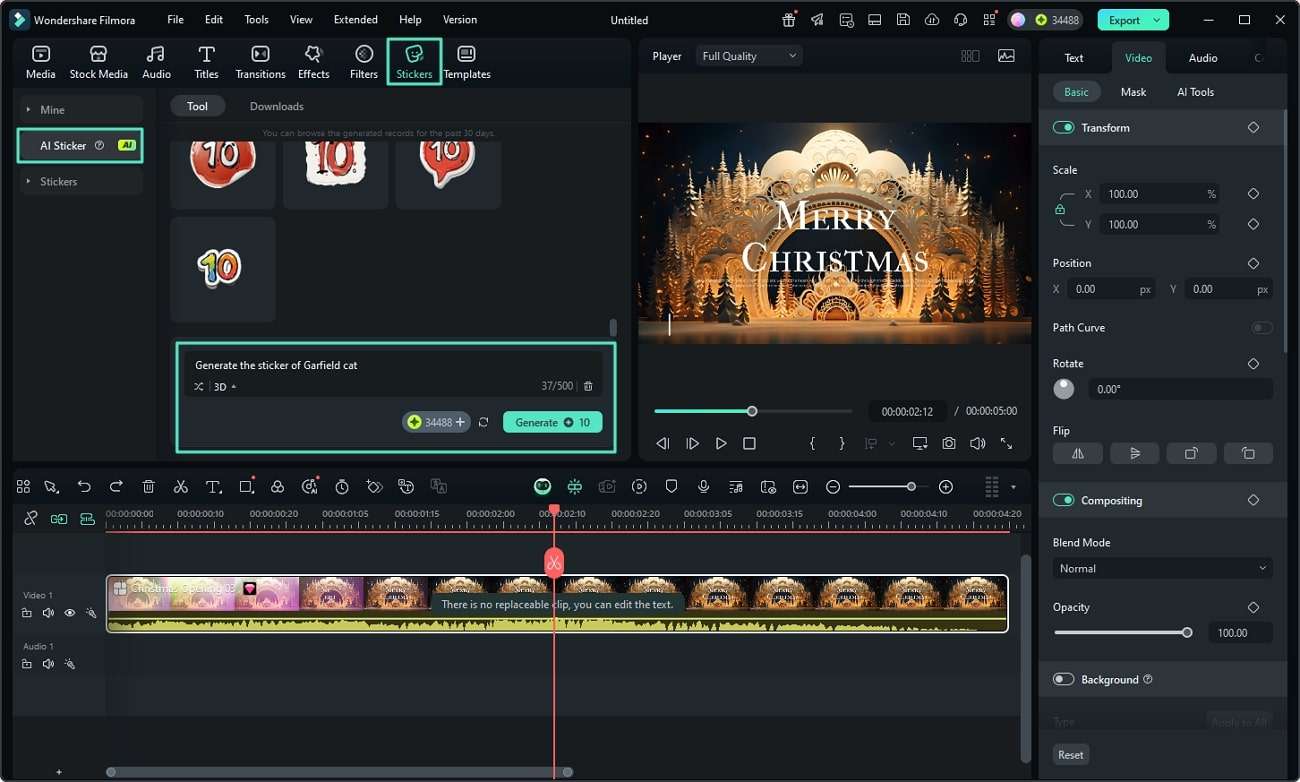
Task: Click the microphone voiceover icon
Action: pos(704,487)
